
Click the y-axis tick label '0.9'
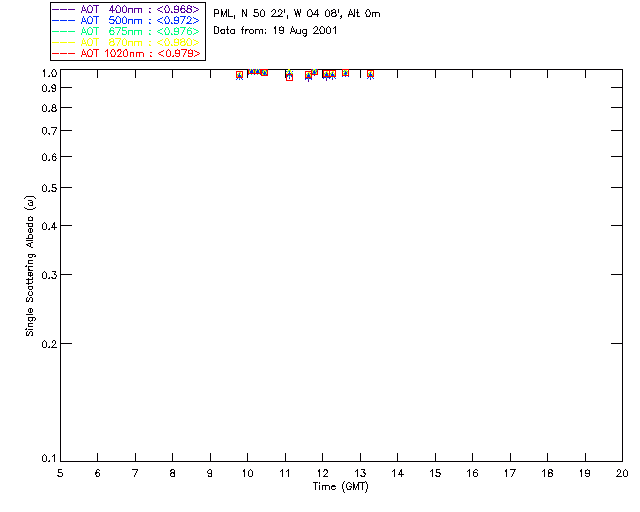49,88
